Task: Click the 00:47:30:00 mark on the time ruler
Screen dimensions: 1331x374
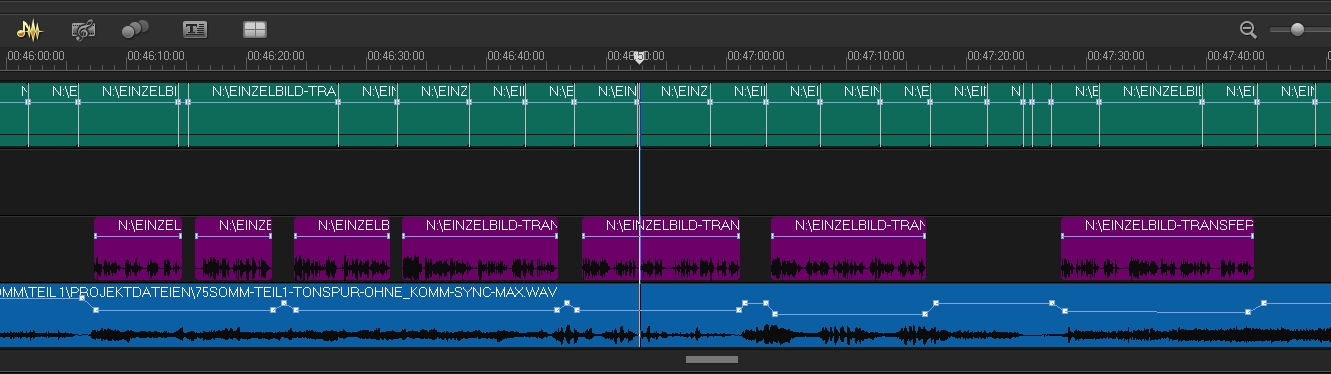Action: coord(1116,56)
